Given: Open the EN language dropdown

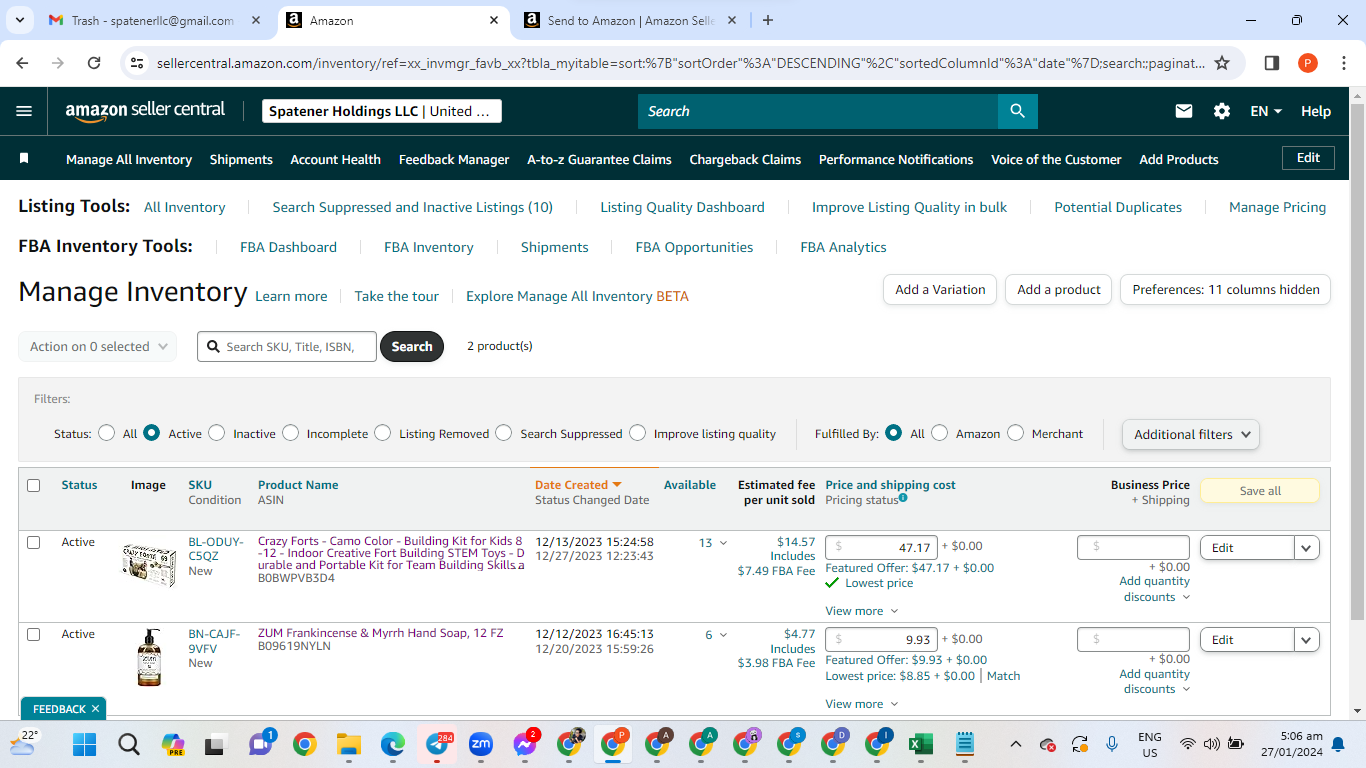Looking at the screenshot, I should [1266, 111].
